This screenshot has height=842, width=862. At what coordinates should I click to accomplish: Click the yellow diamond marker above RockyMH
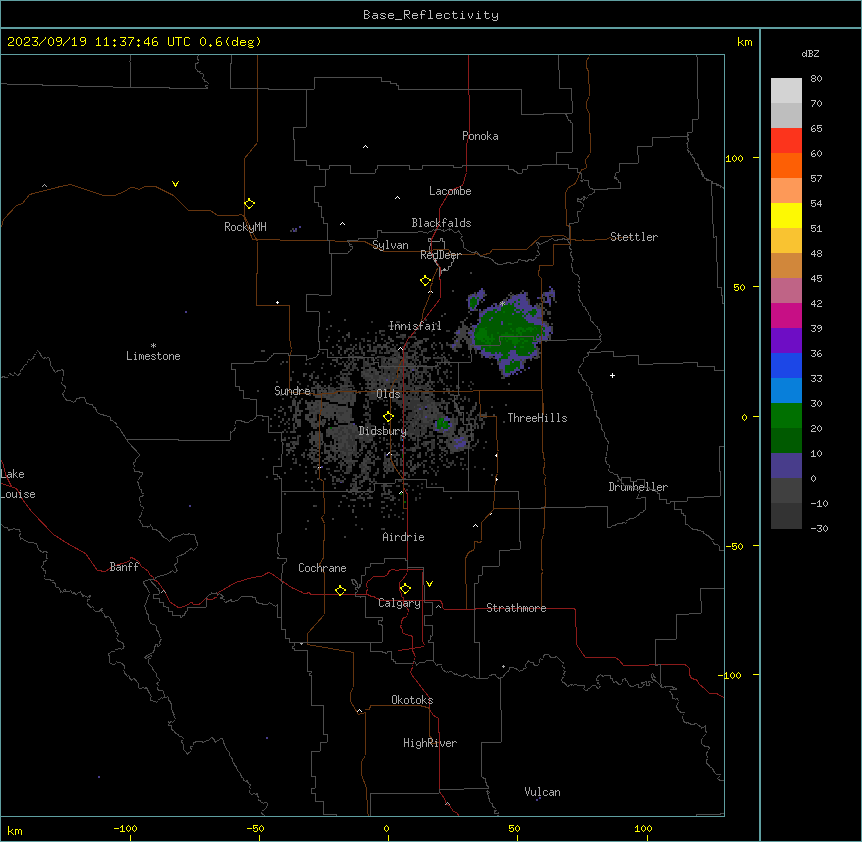coord(249,204)
